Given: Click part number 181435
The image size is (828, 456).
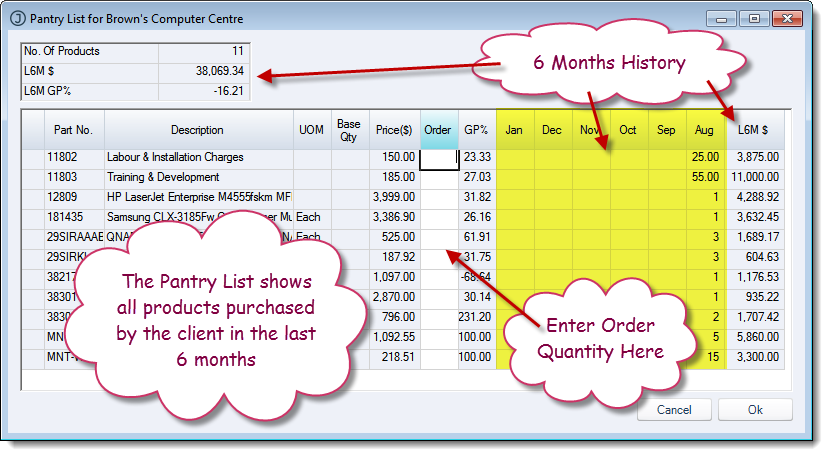Looking at the screenshot, I should coord(65,217).
